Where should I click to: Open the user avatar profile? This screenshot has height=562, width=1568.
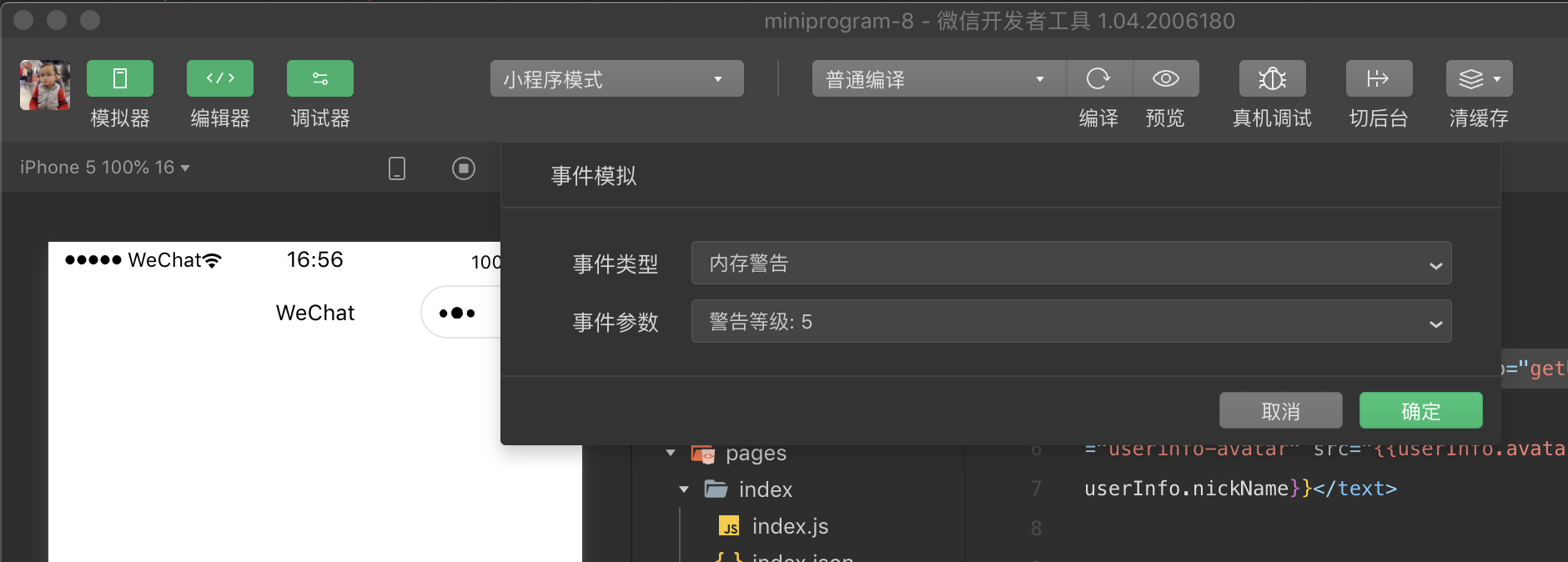pos(45,85)
